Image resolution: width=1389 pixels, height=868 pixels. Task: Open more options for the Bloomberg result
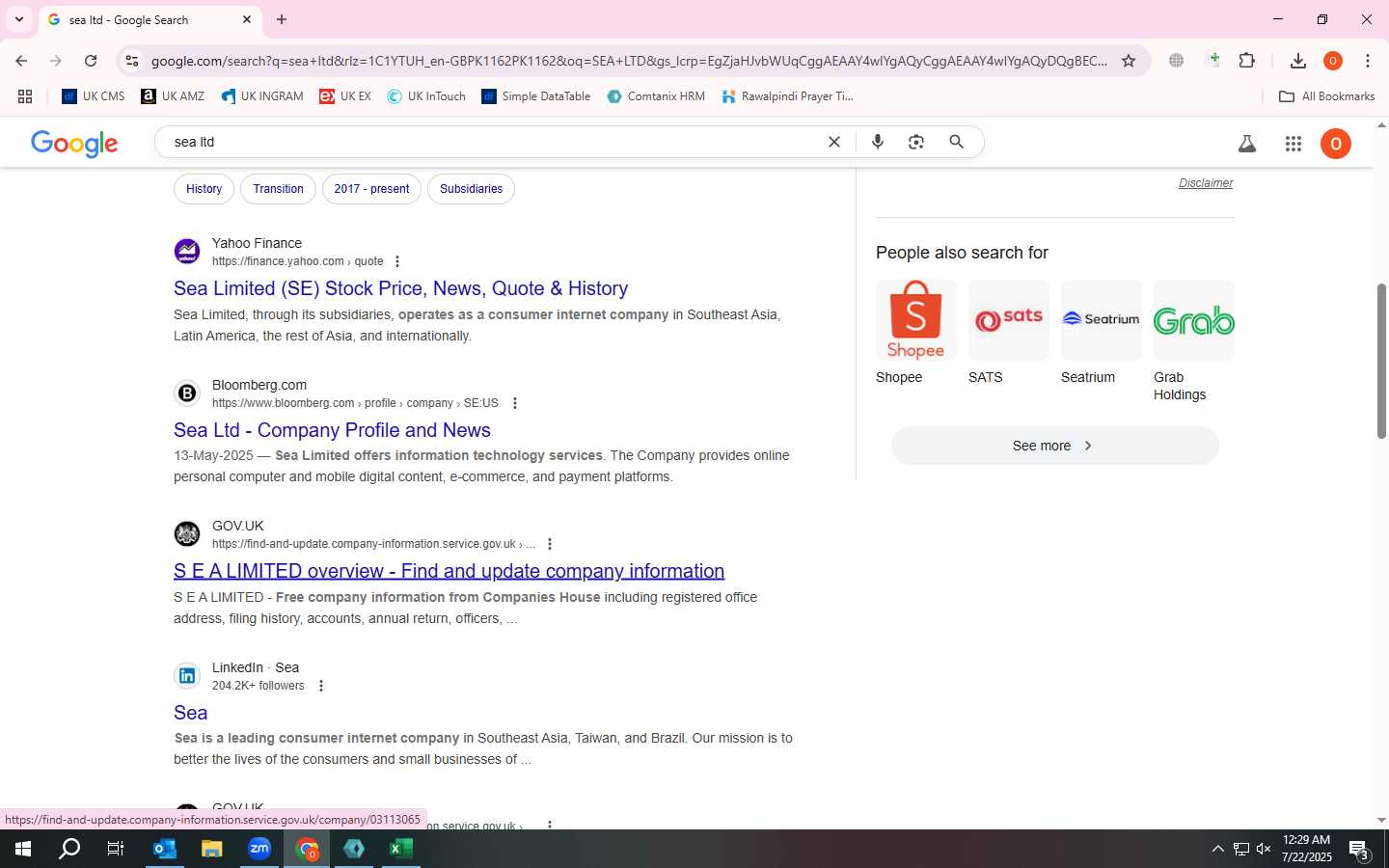tap(515, 403)
